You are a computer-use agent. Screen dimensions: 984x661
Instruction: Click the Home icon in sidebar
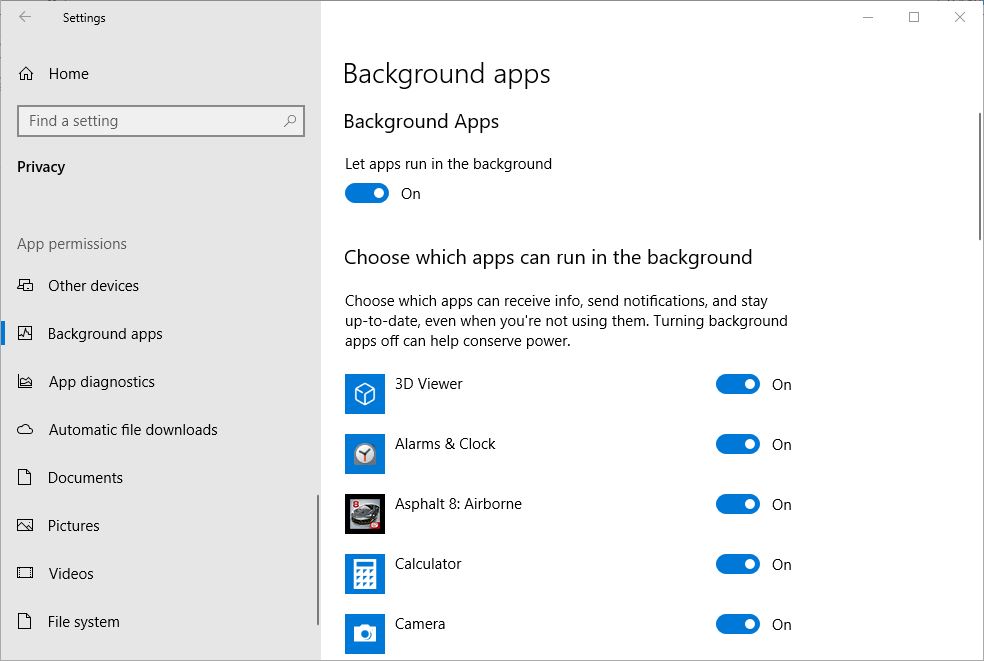coord(27,74)
